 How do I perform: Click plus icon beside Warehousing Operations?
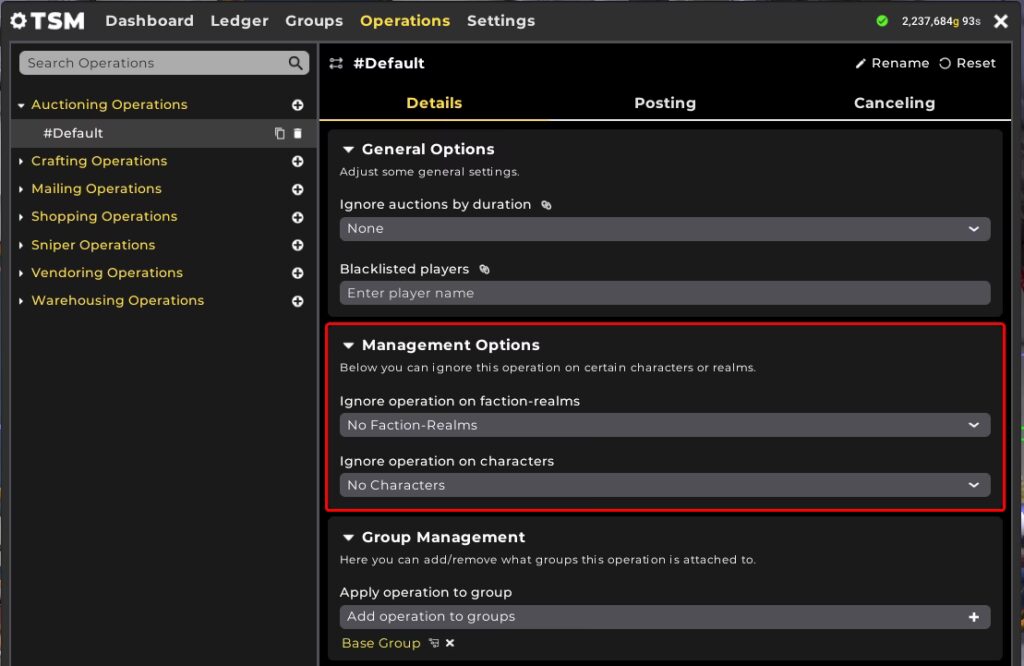297,301
